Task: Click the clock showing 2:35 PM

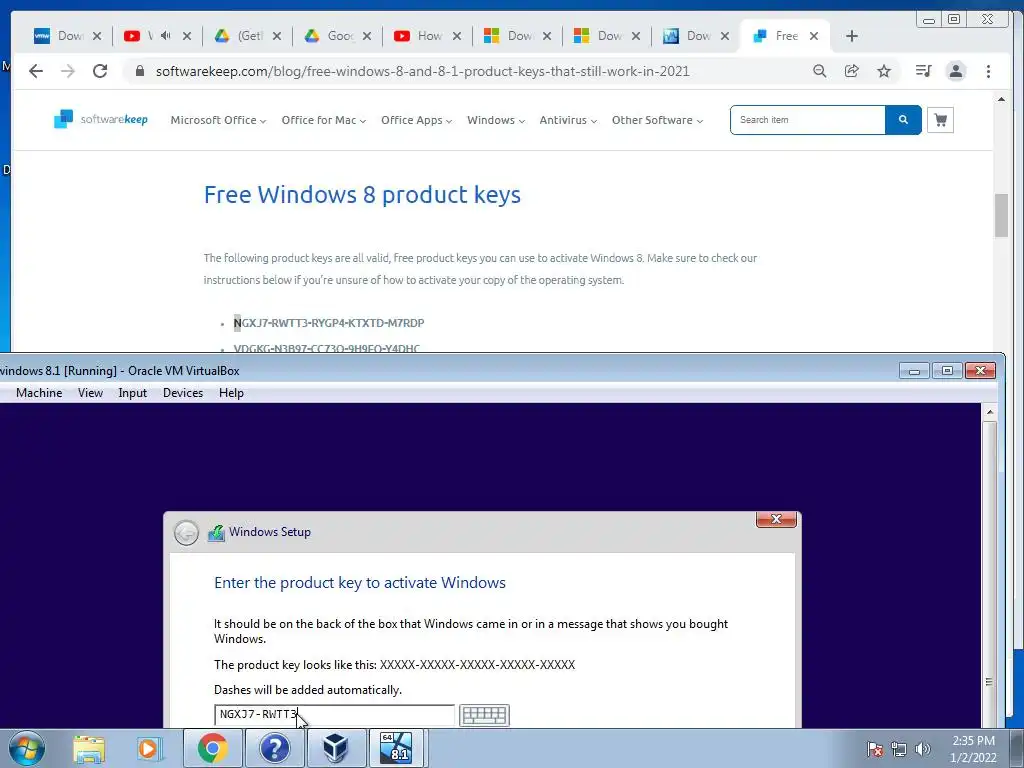Action: 973,741
